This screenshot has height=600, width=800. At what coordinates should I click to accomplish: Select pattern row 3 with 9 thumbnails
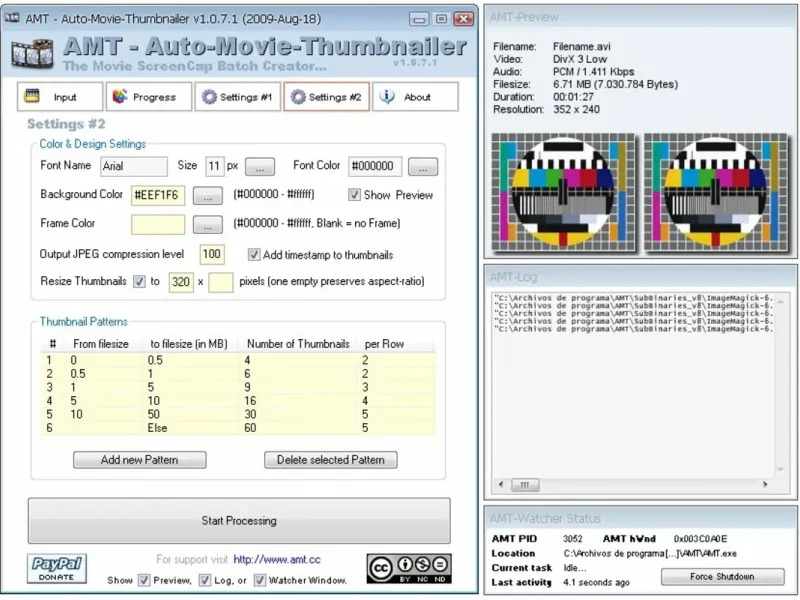(x=238, y=387)
